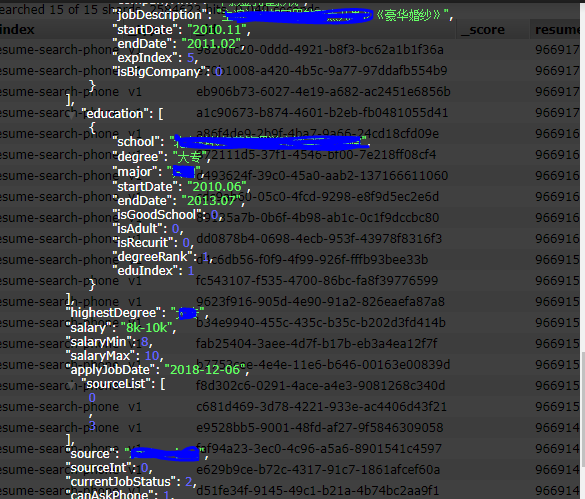Select row e629b9ce-b72c-4317-91c7-1861afcef60a
This screenshot has height=499, width=585.
point(318,470)
